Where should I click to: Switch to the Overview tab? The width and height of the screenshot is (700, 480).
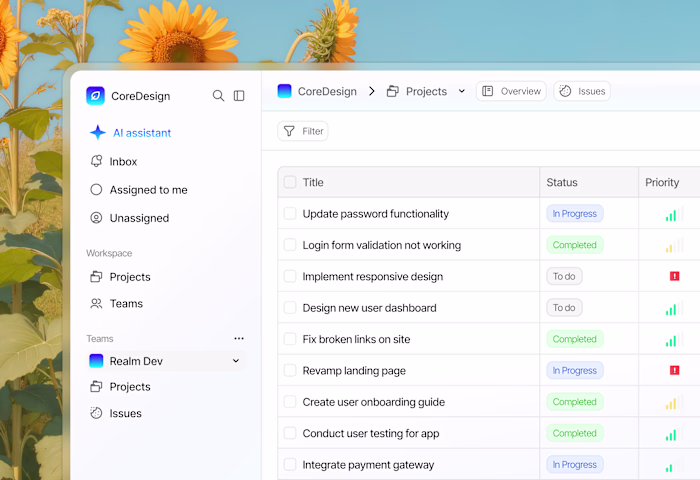click(511, 91)
